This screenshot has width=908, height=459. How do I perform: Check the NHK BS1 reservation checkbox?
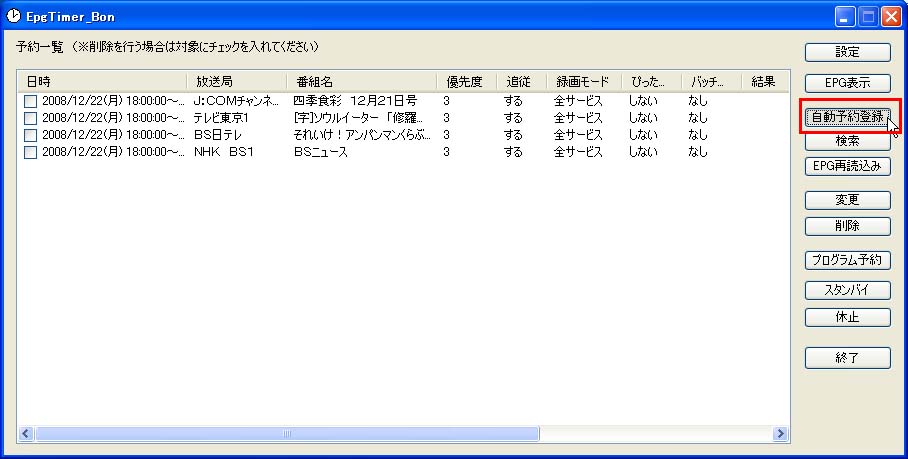30,152
